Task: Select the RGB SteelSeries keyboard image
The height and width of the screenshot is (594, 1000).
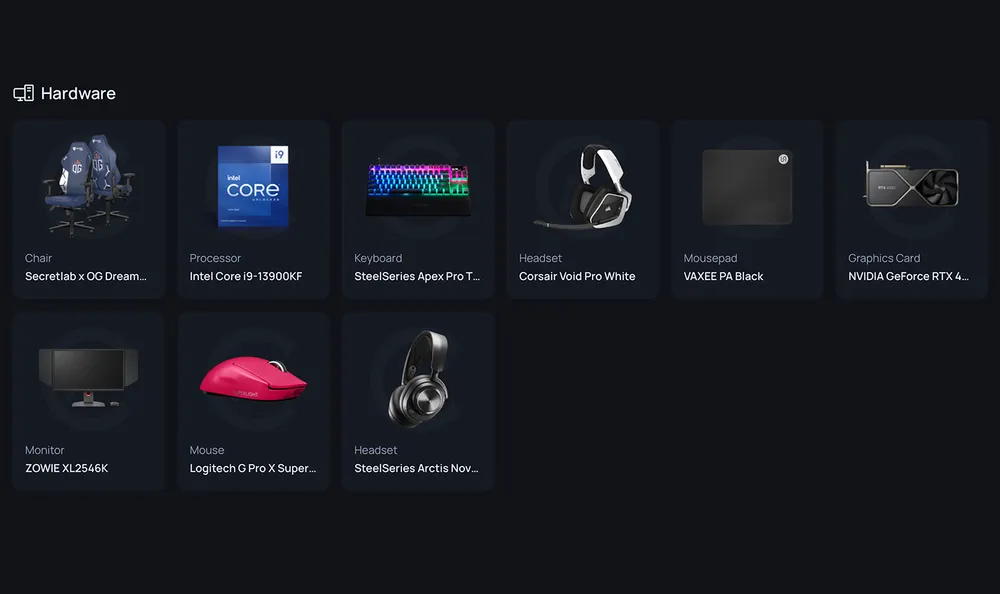Action: pos(418,189)
